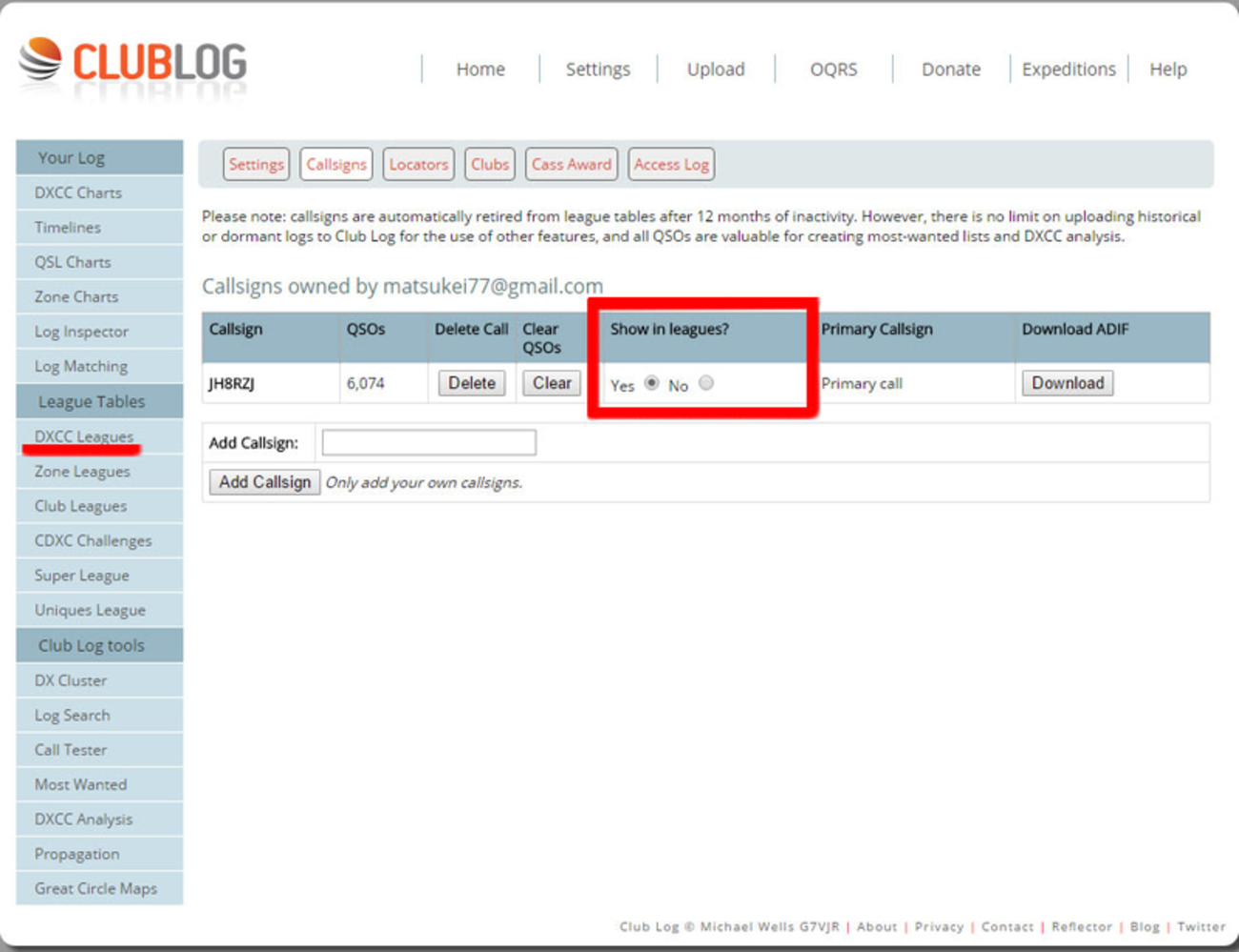Select the Yes radio for Show in leagues
1239x952 pixels.
click(652, 384)
